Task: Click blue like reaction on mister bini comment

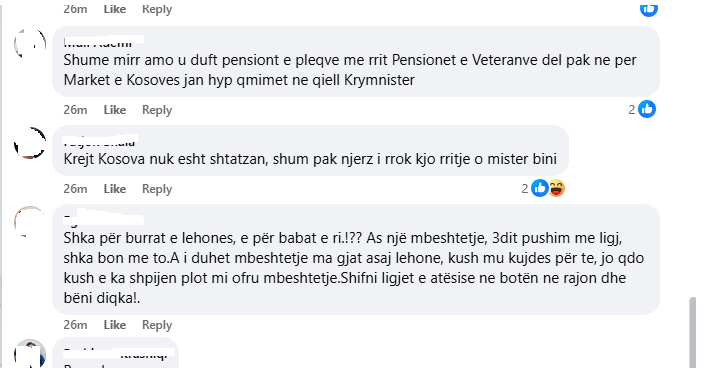Action: click(539, 188)
